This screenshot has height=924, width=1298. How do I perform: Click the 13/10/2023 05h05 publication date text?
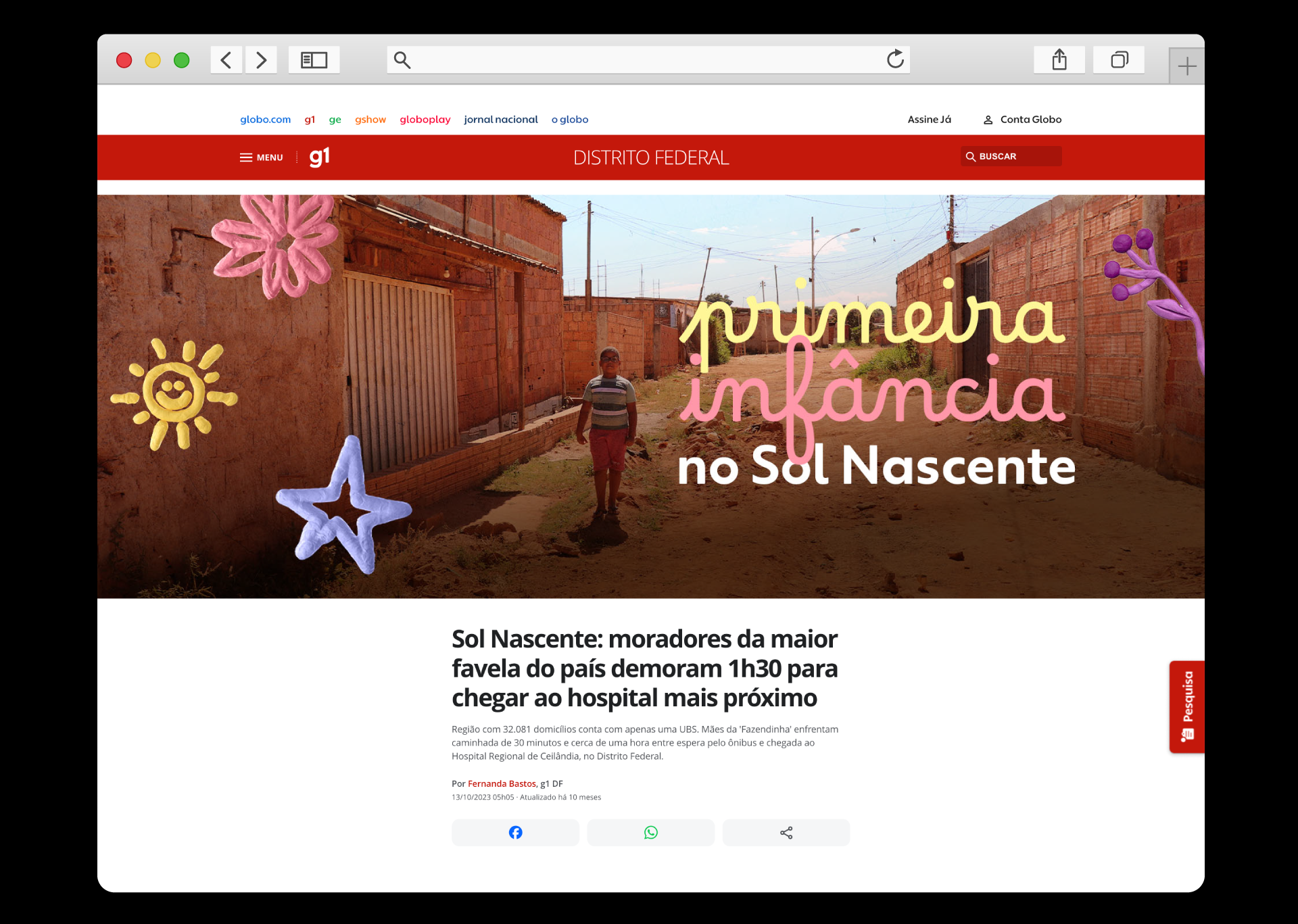(483, 798)
